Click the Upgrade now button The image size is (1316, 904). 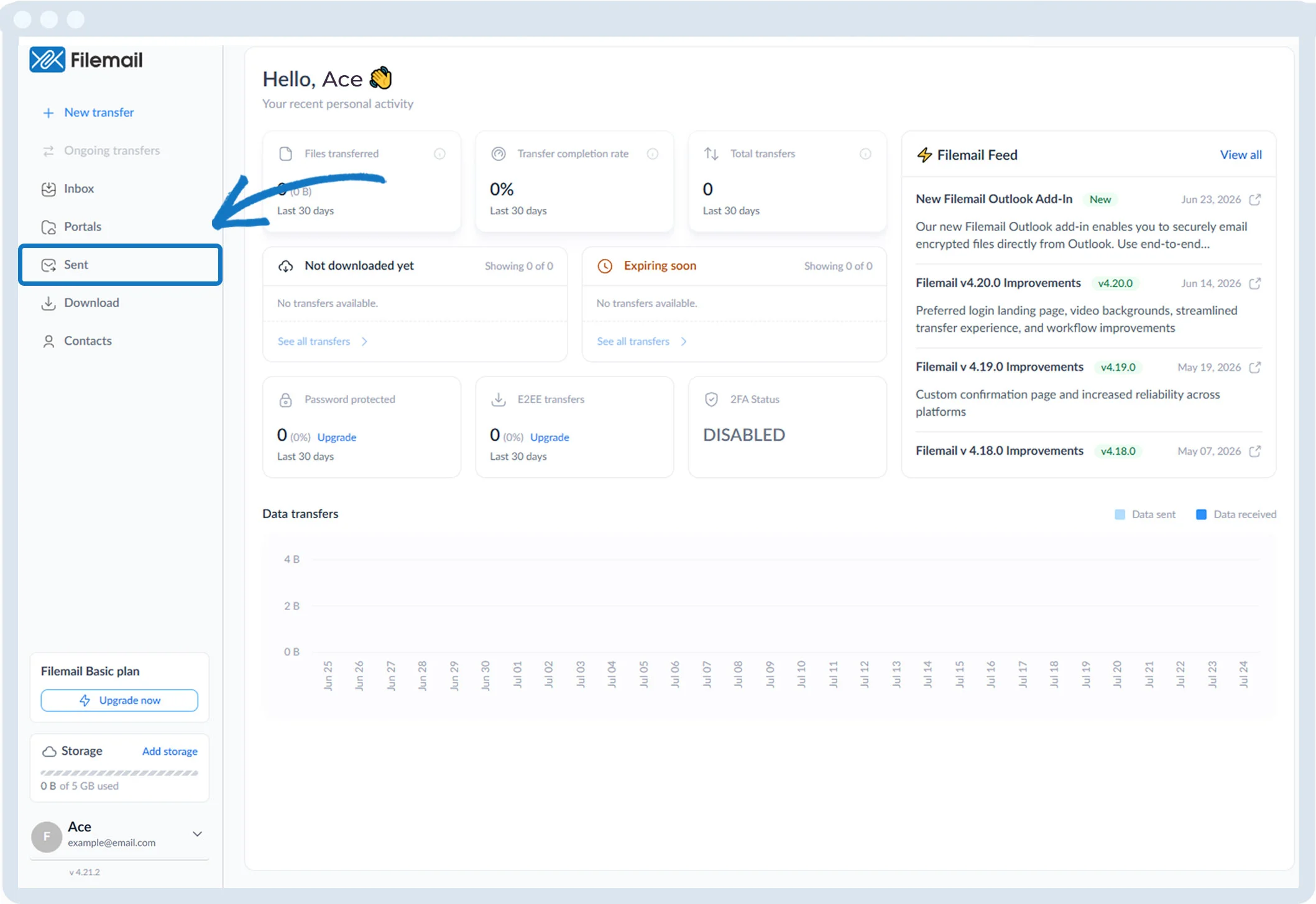[119, 700]
